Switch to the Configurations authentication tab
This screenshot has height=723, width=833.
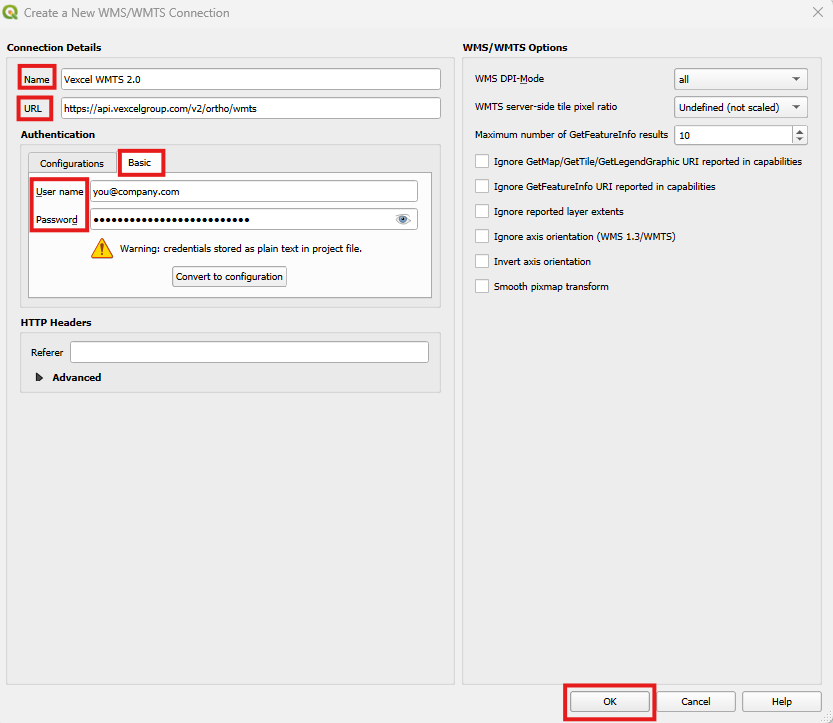pos(72,164)
